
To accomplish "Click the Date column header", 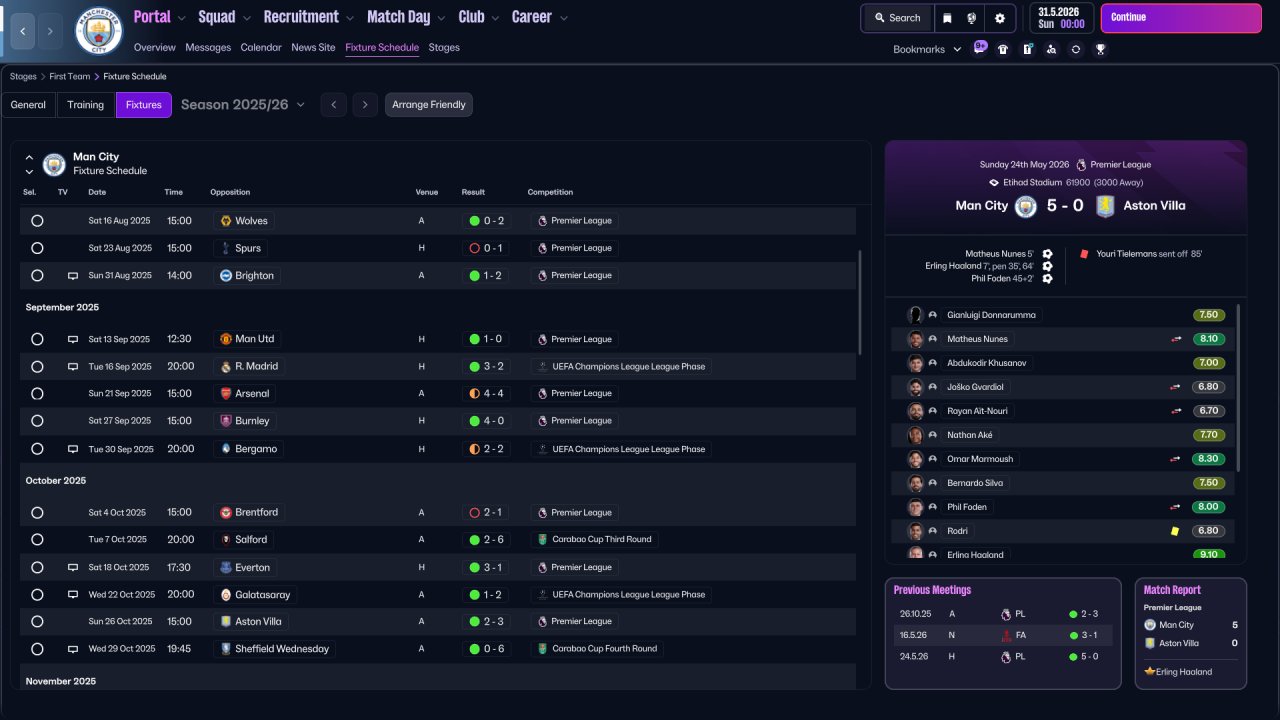I will pyautogui.click(x=97, y=192).
